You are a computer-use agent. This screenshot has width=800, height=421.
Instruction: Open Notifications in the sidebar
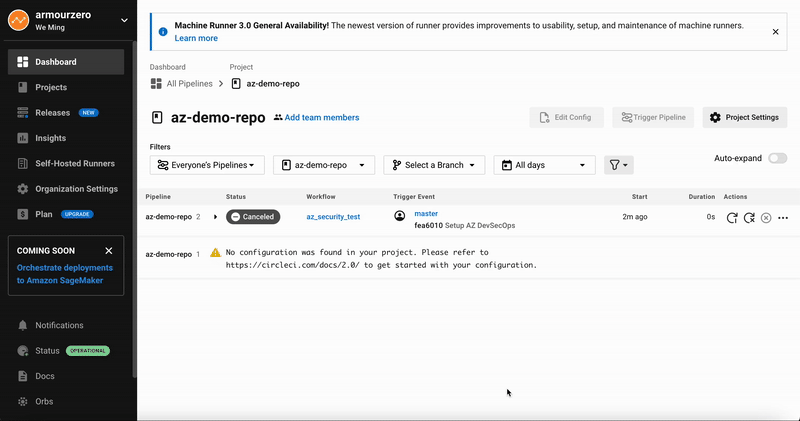(x=59, y=325)
